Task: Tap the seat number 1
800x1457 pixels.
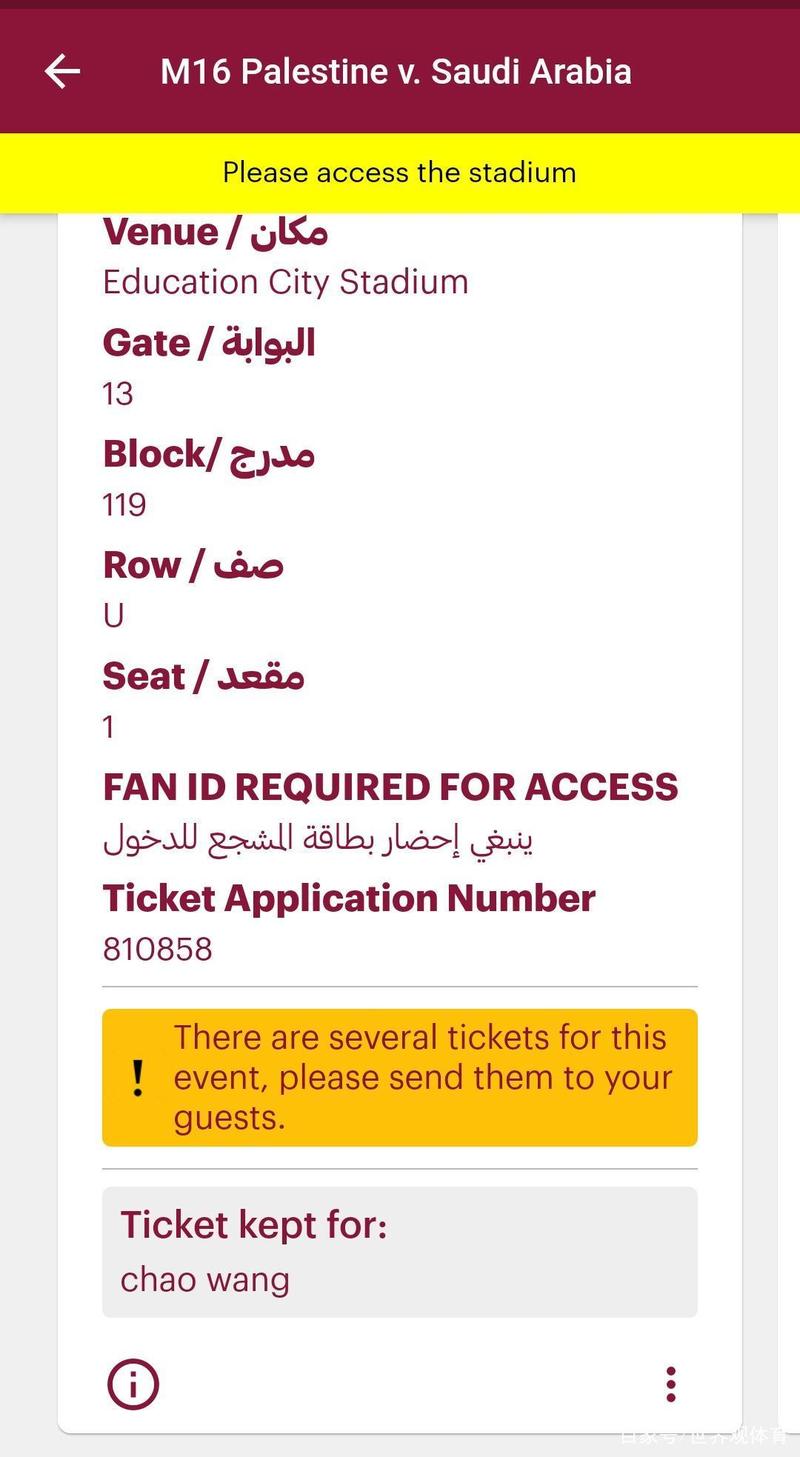Action: [x=109, y=727]
